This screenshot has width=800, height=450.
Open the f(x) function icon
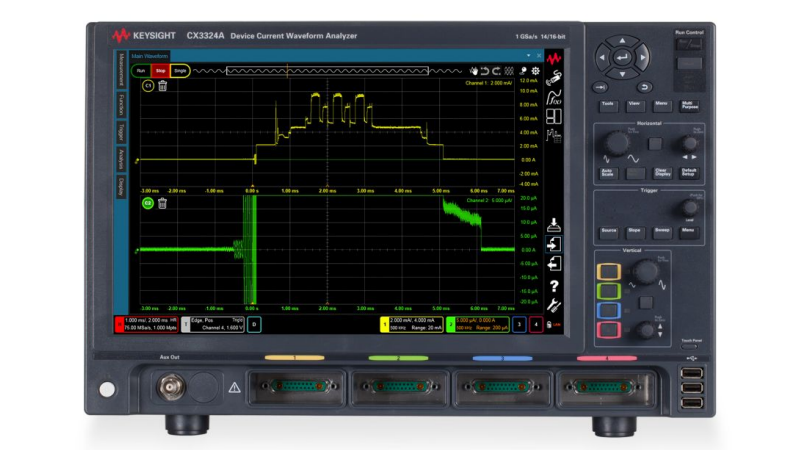click(x=554, y=97)
